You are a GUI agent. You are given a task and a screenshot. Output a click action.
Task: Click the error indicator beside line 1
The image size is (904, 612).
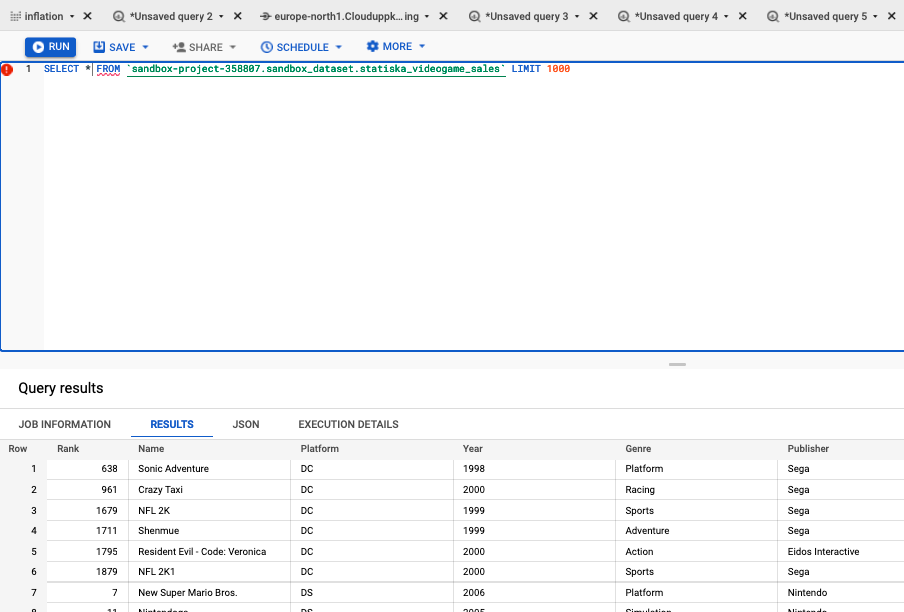pyautogui.click(x=7, y=69)
